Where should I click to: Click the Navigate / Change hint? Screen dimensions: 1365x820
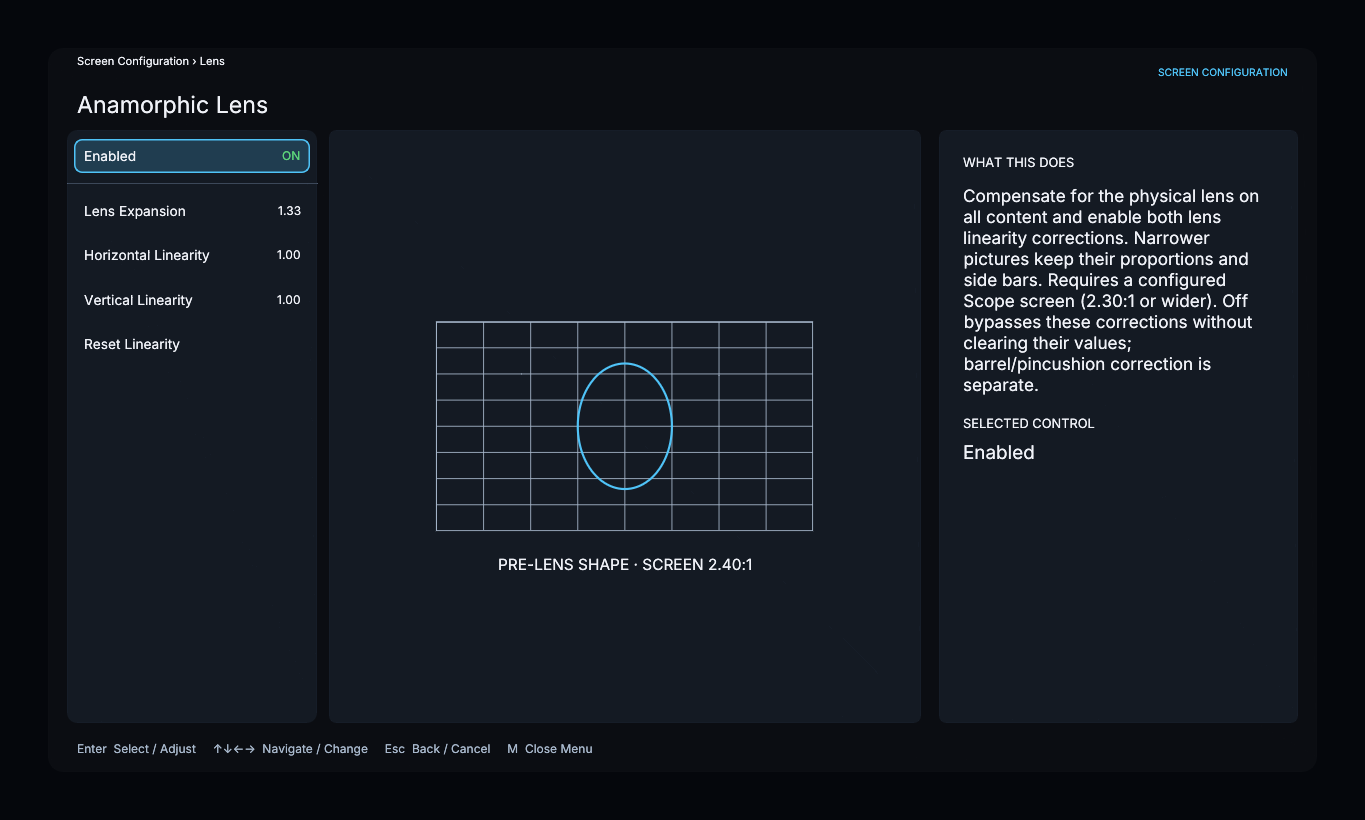[x=290, y=749]
